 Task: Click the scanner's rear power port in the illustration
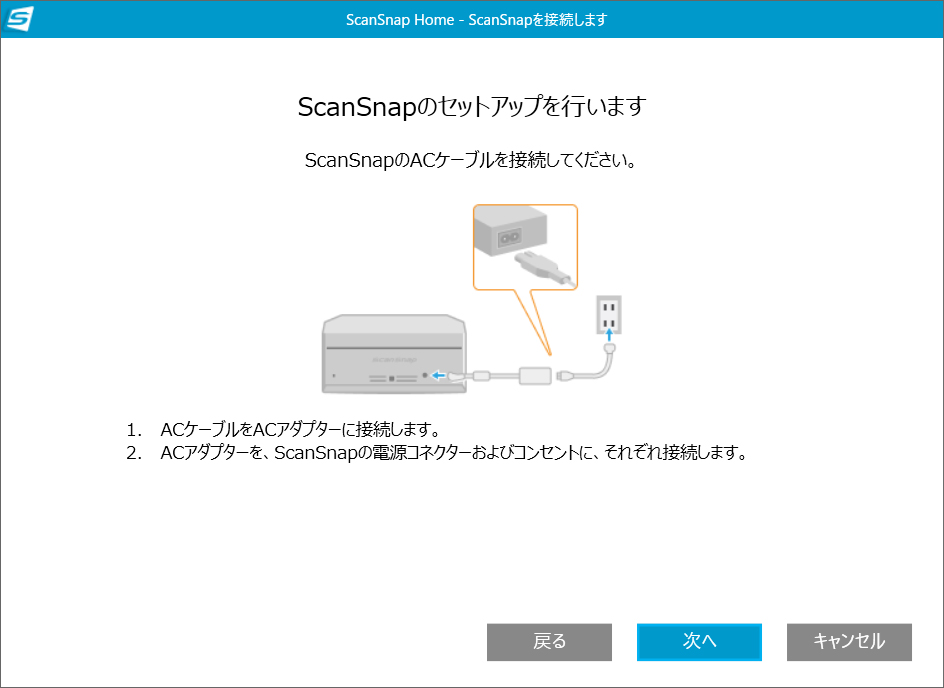point(426,375)
